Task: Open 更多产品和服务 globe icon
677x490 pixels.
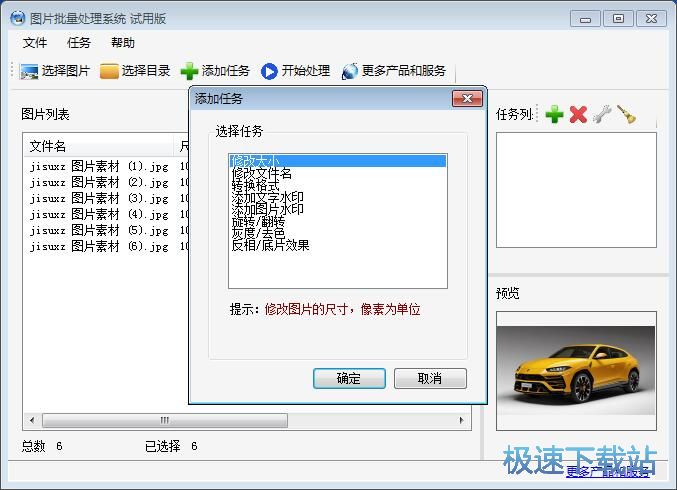Action: 349,71
